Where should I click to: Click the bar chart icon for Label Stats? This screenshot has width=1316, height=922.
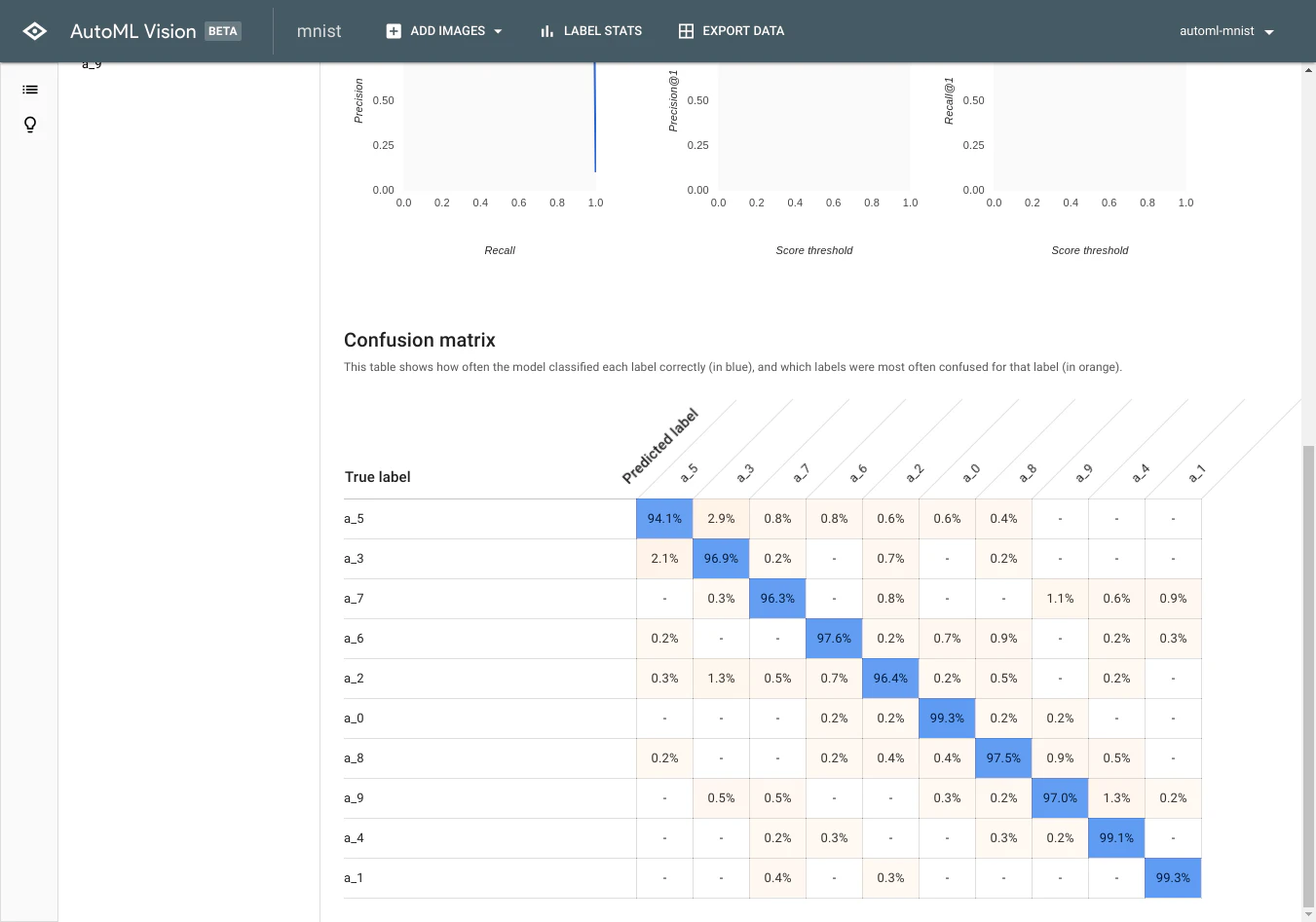click(x=547, y=31)
